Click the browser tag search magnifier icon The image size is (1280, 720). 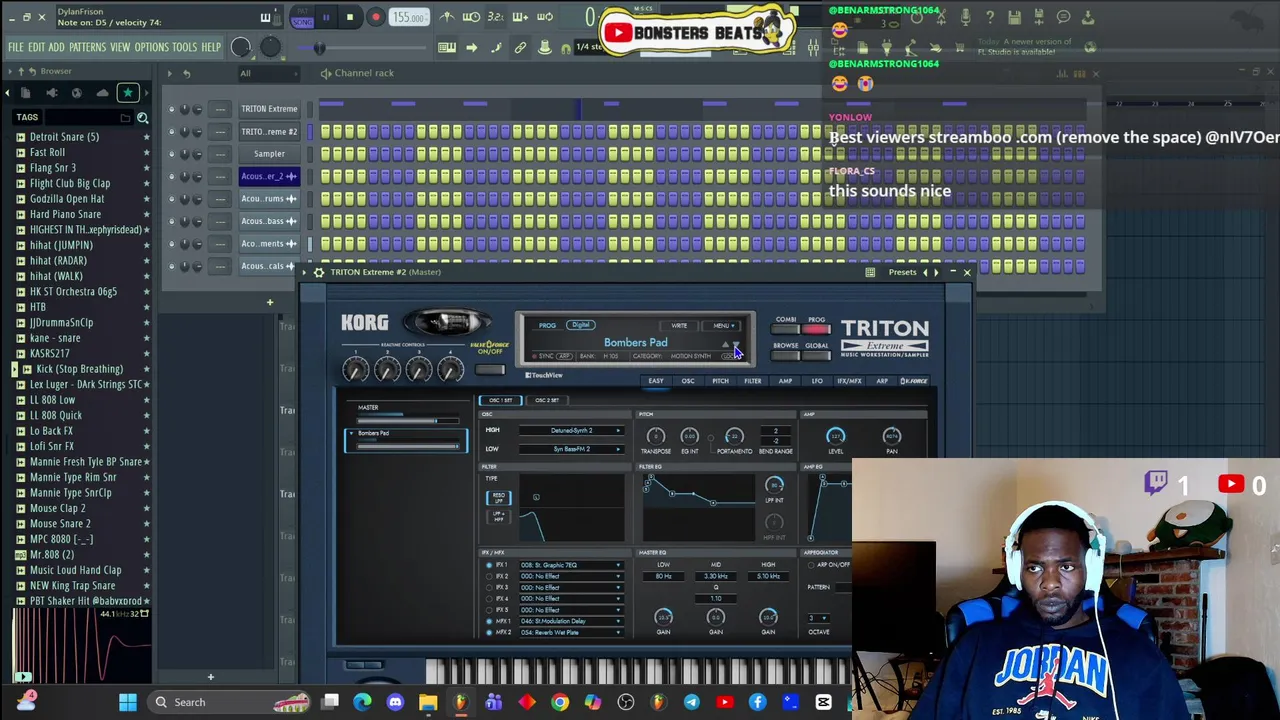click(142, 118)
